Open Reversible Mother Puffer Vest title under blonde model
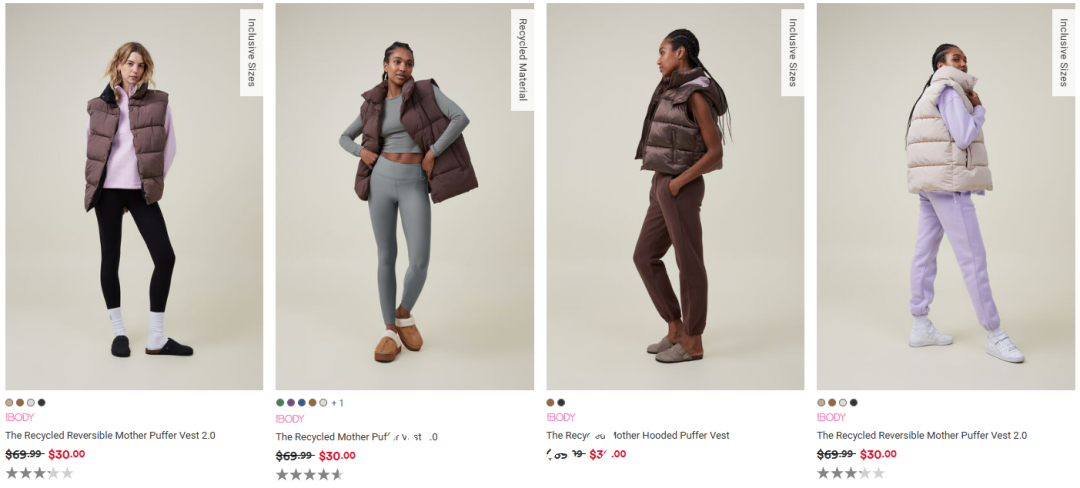The image size is (1080, 488). pyautogui.click(x=110, y=435)
